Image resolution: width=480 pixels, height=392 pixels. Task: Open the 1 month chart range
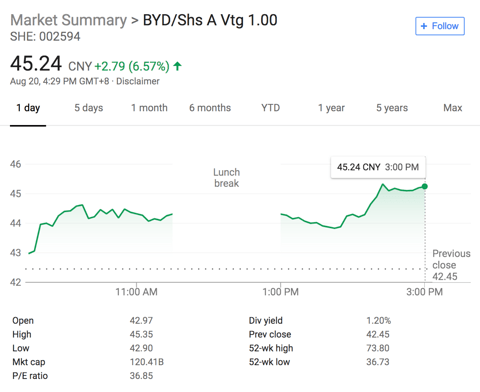tap(149, 108)
